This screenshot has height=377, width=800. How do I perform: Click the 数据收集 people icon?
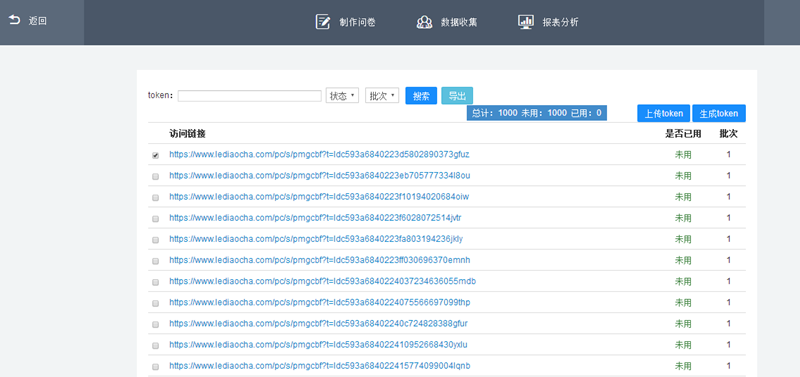tap(424, 22)
